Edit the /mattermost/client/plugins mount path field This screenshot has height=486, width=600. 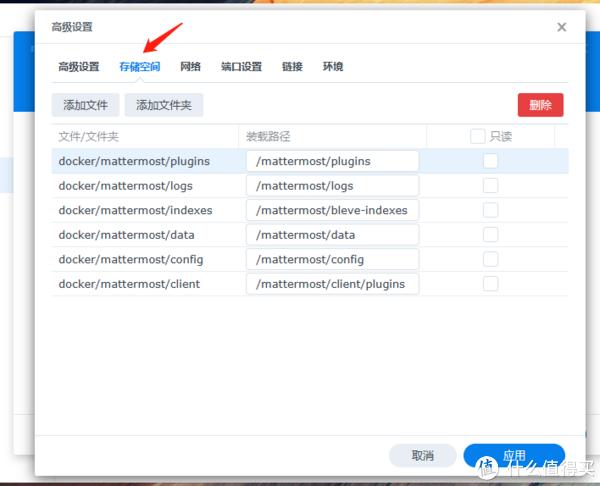click(333, 284)
